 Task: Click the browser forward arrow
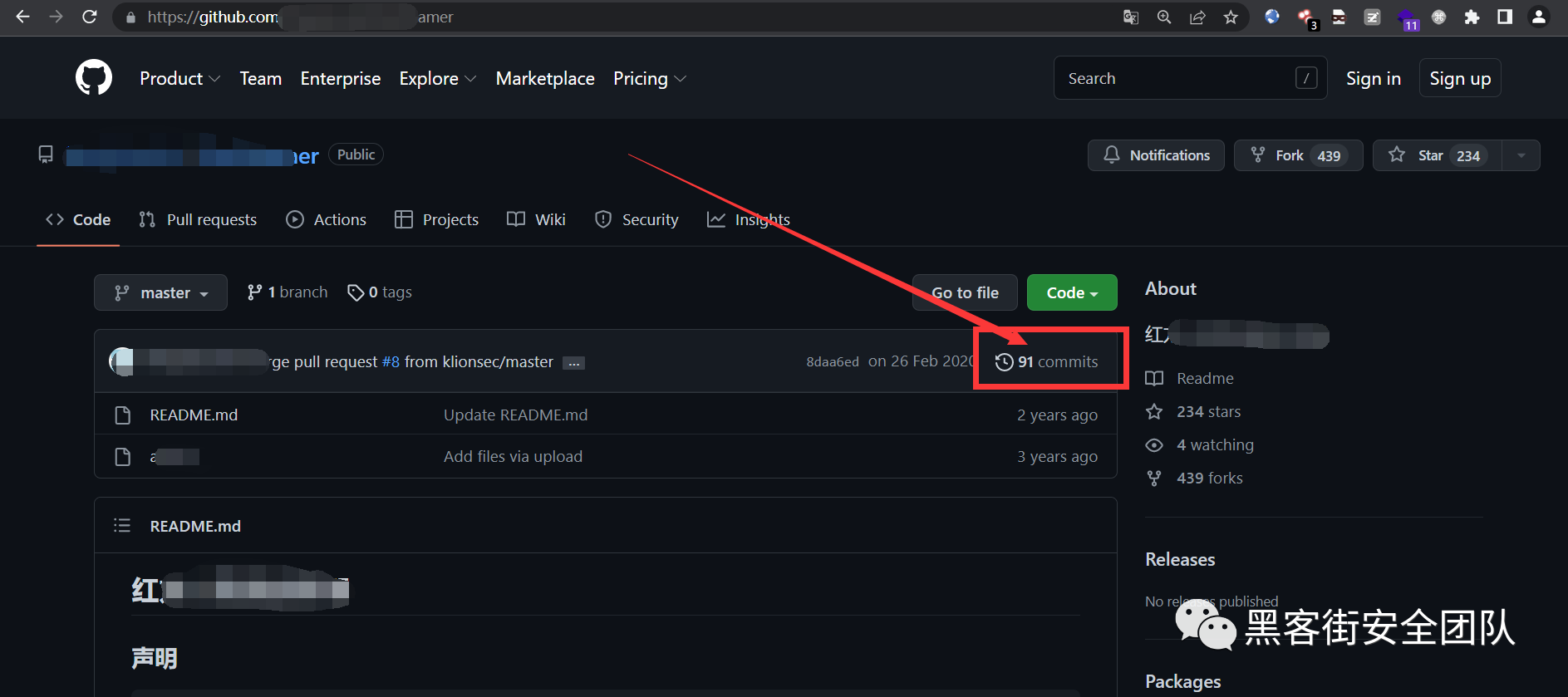click(56, 17)
